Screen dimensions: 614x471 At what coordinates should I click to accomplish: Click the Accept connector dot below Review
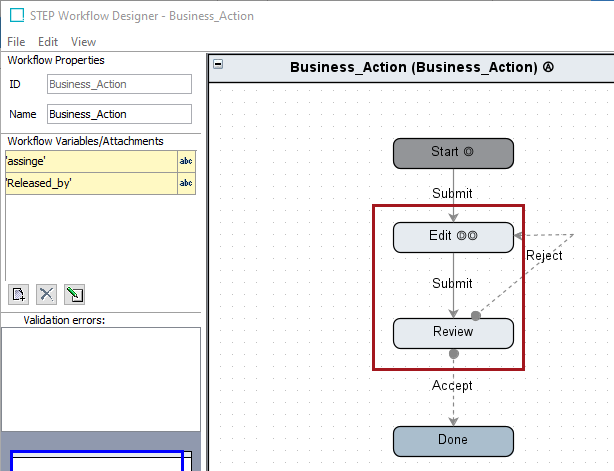[x=454, y=354]
